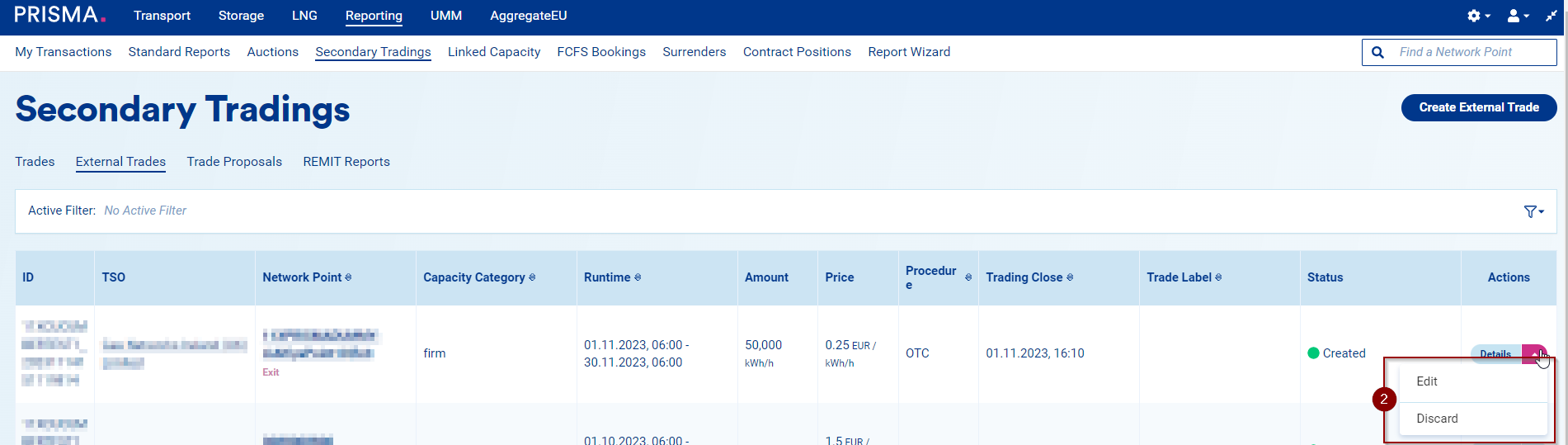Sort by Trade Label column

1218,277
